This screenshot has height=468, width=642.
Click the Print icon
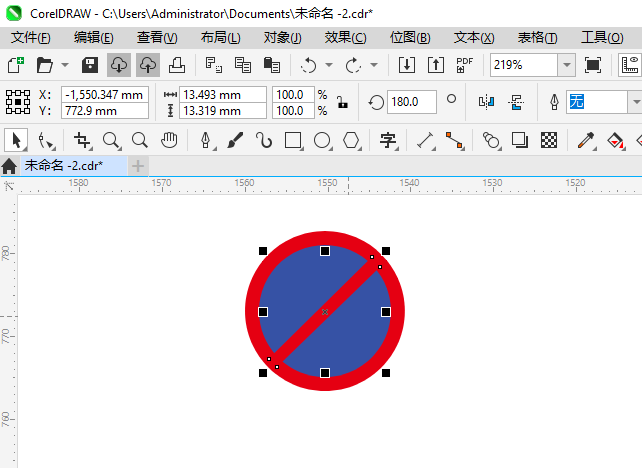[x=177, y=65]
